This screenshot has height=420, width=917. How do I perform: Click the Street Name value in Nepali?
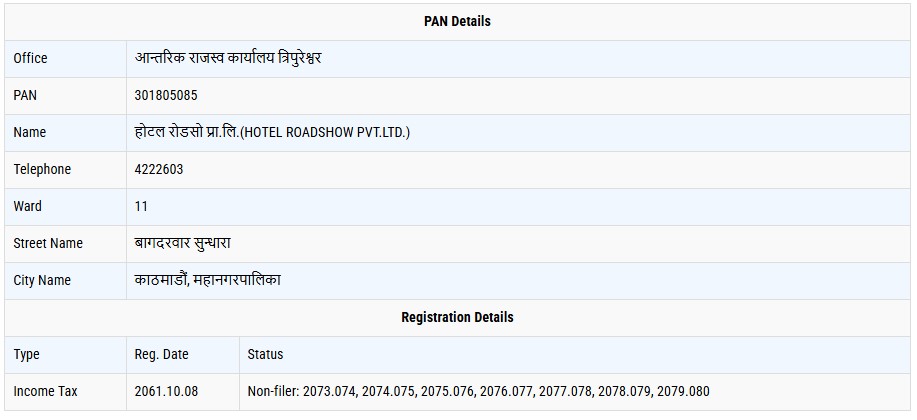pyautogui.click(x=183, y=243)
